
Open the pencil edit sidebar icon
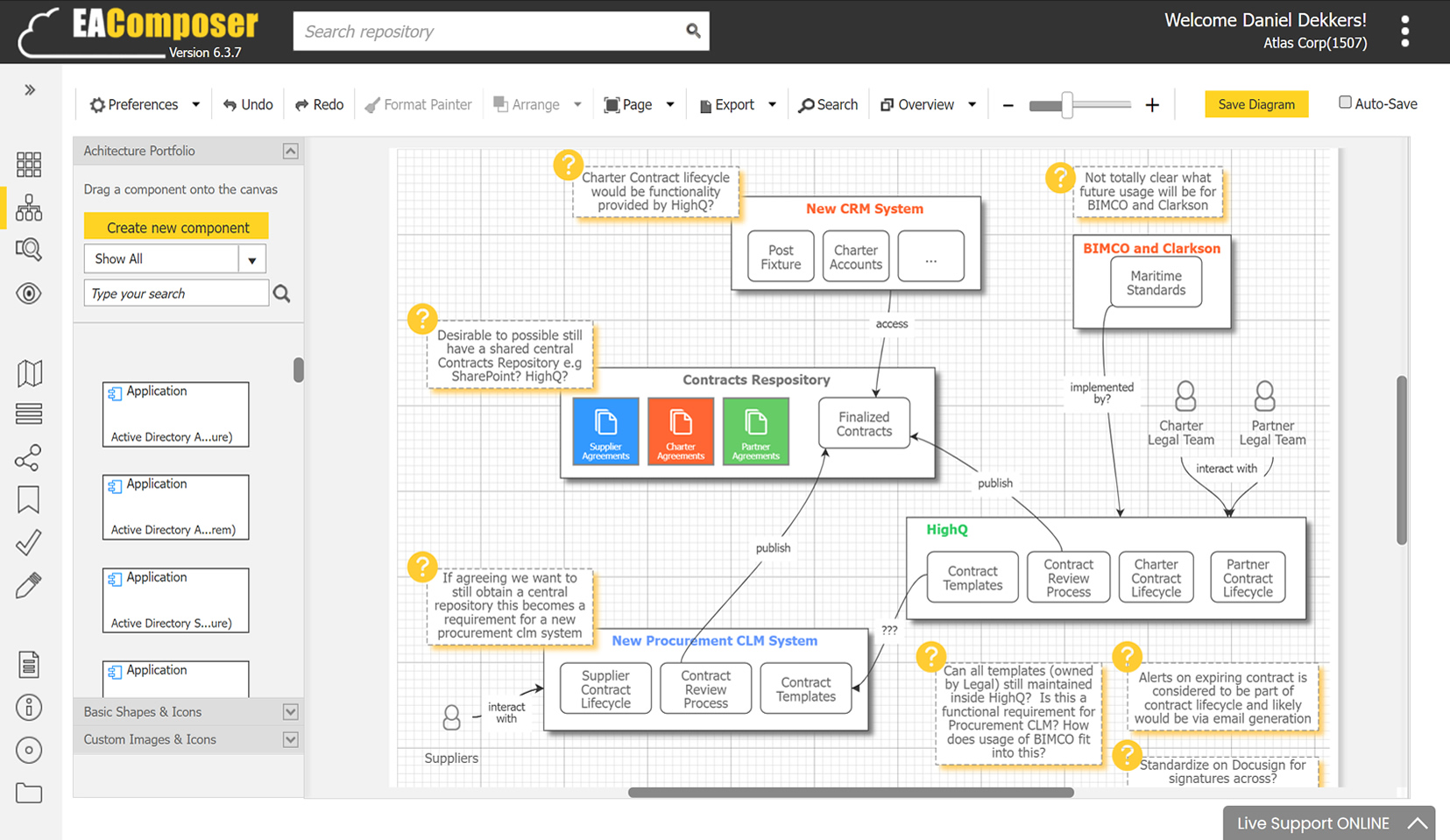pyautogui.click(x=28, y=585)
